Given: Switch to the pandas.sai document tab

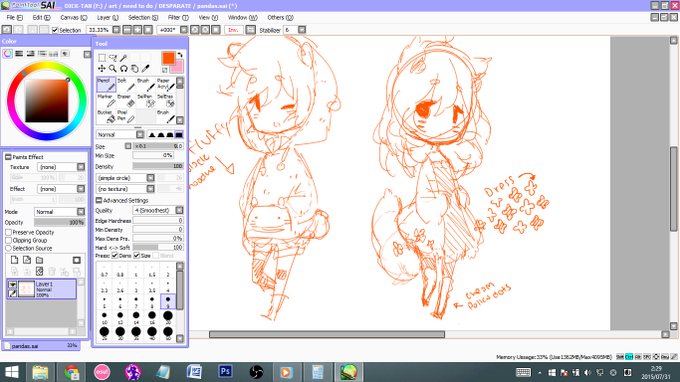Looking at the screenshot, I should tap(42, 346).
